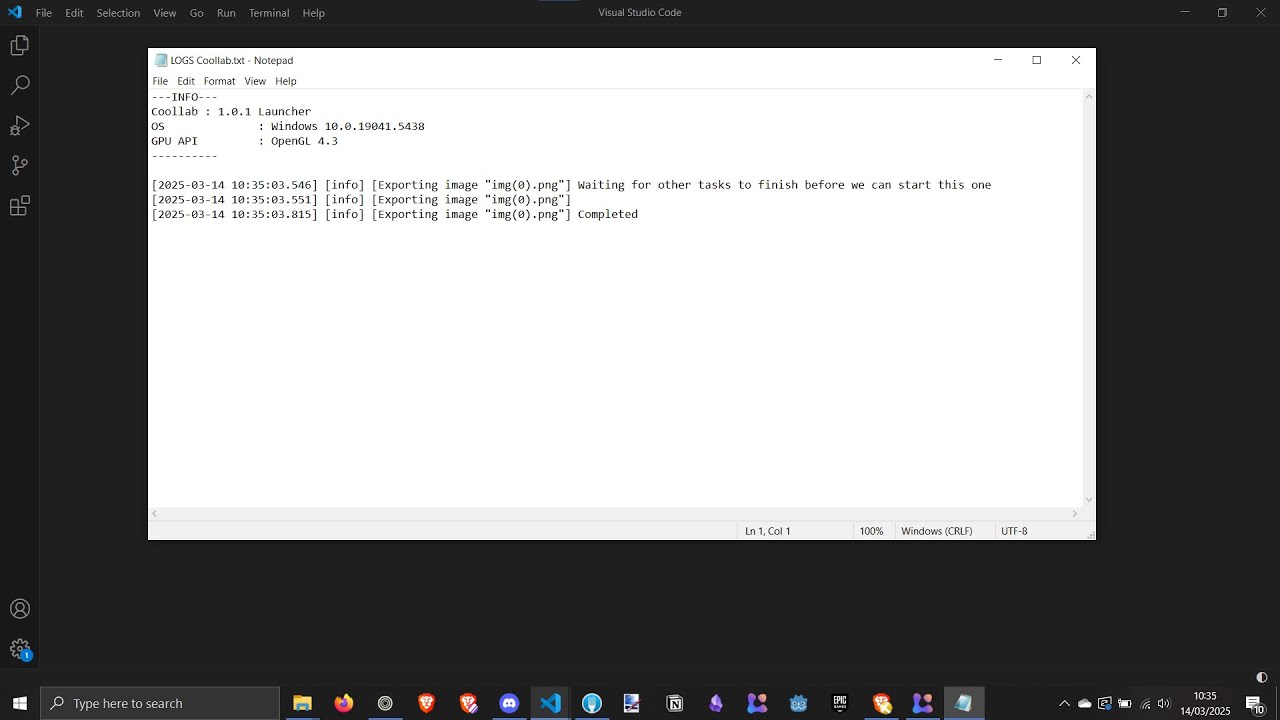Click the "OpenGL 4.3" text in Notepad
The image size is (1280, 720).
coord(304,141)
